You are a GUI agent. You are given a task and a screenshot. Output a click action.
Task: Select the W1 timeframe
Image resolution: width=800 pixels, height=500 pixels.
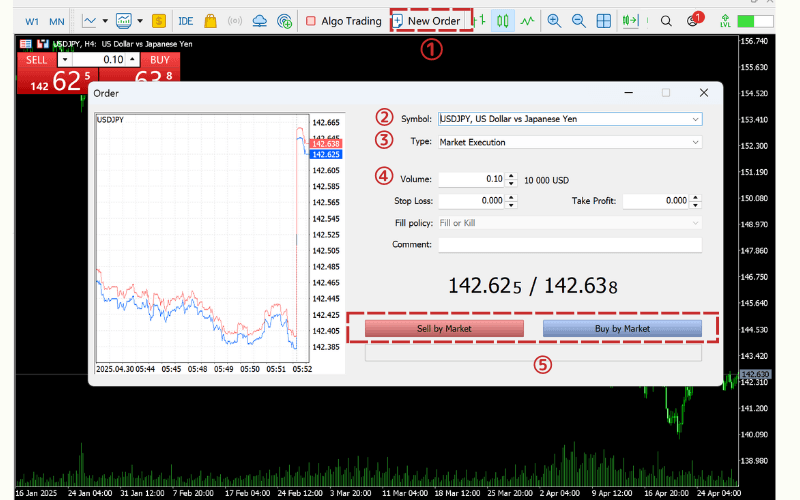[x=32, y=20]
